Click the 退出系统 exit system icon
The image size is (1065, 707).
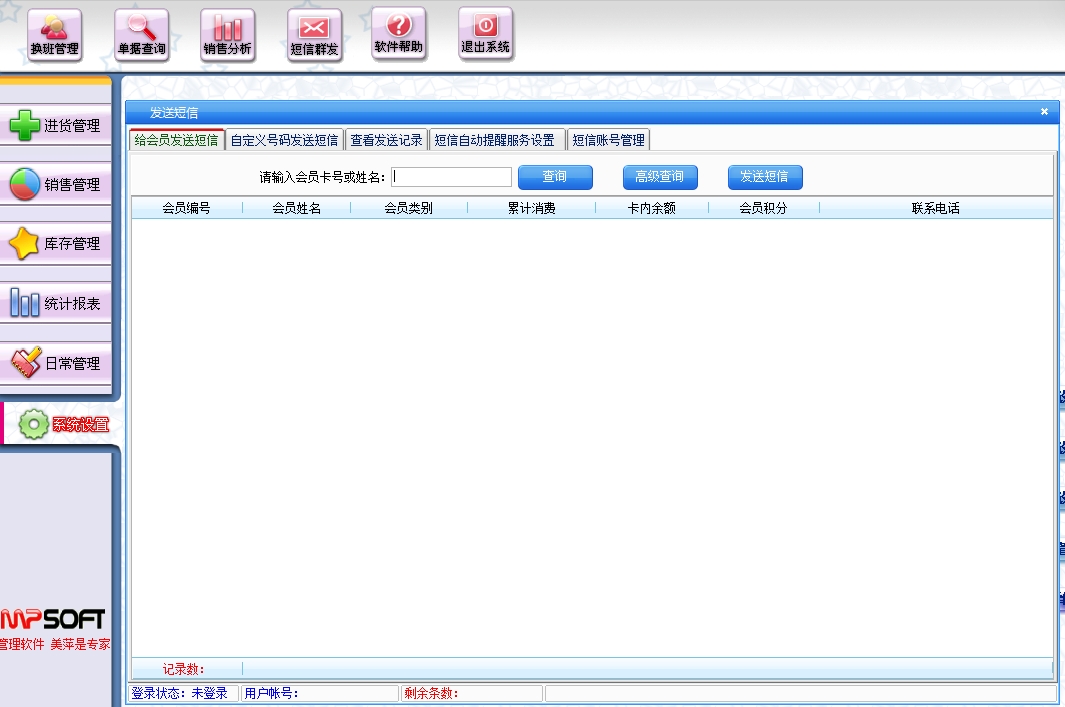click(485, 35)
